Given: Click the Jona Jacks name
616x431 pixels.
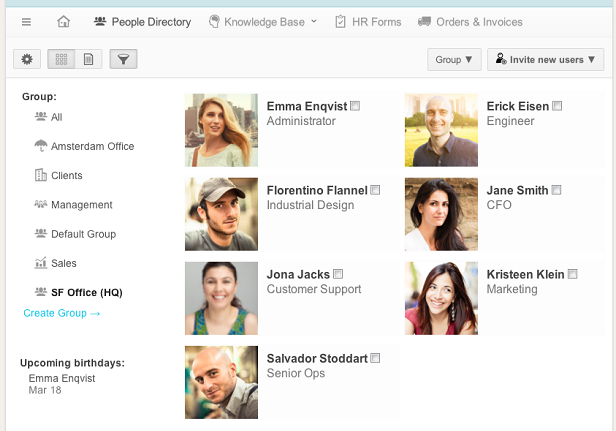Looking at the screenshot, I should coord(298,274).
